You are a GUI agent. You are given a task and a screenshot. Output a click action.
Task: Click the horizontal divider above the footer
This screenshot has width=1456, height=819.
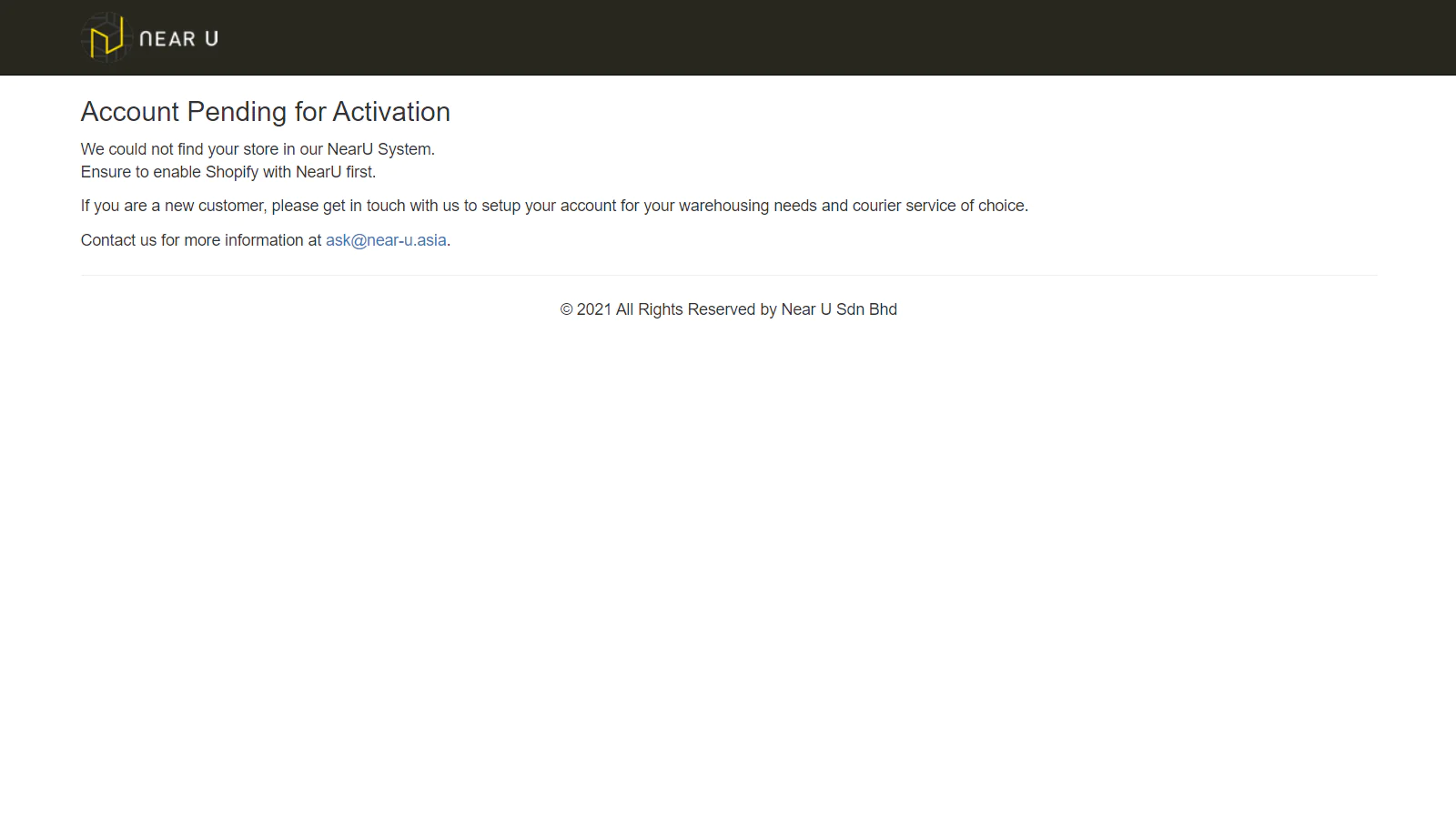coord(728,275)
